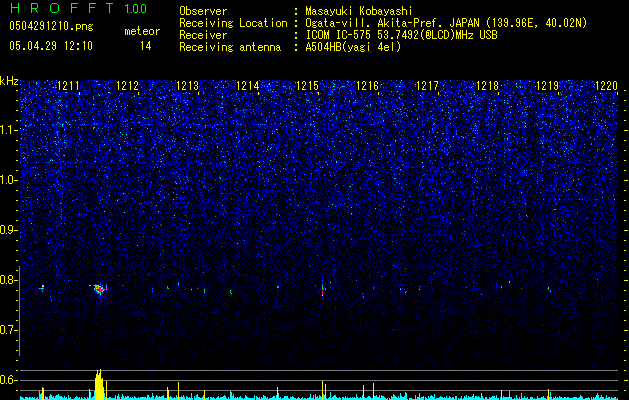Click the Receiver label
629x400 pixels.
click(x=203, y=35)
